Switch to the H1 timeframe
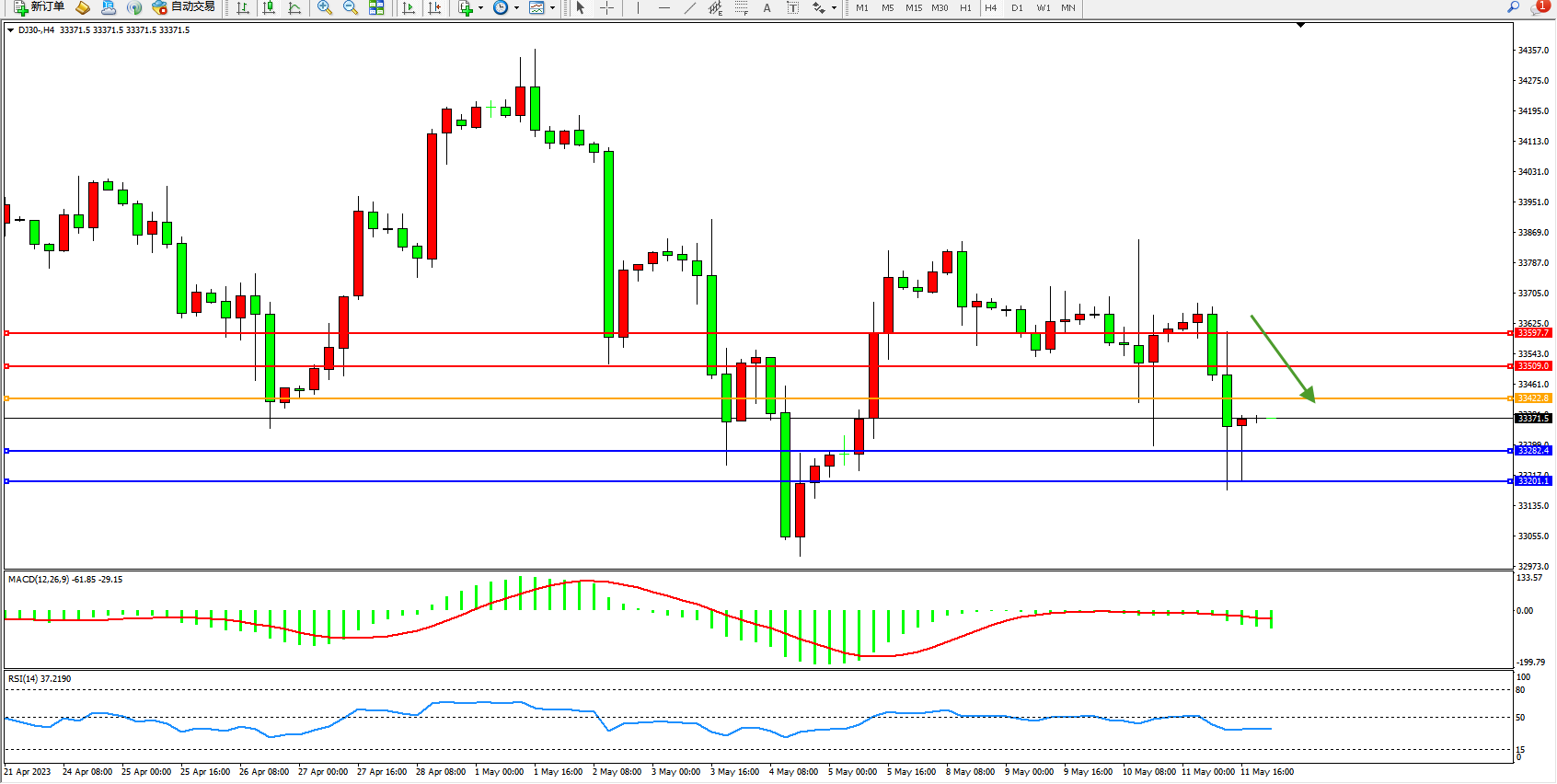The image size is (1557, 784). coord(965,7)
